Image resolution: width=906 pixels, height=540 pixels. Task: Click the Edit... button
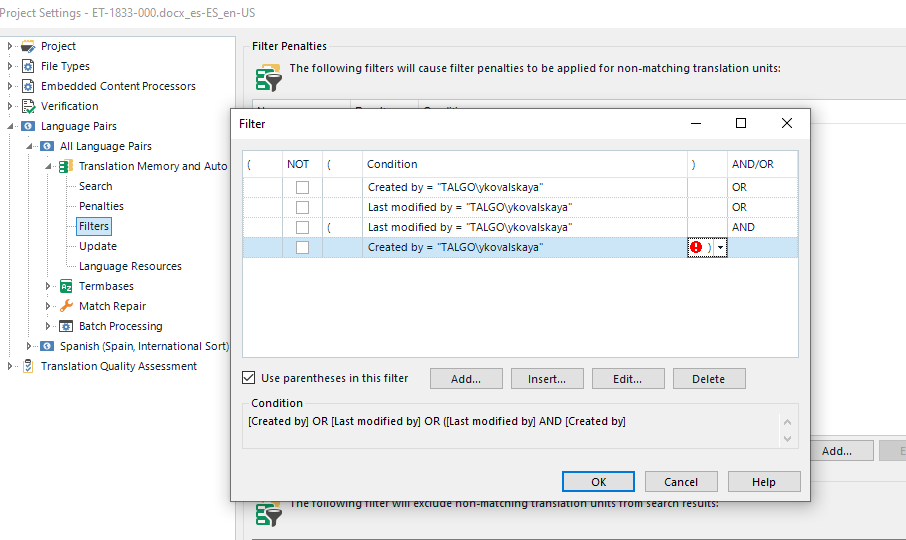pos(628,379)
